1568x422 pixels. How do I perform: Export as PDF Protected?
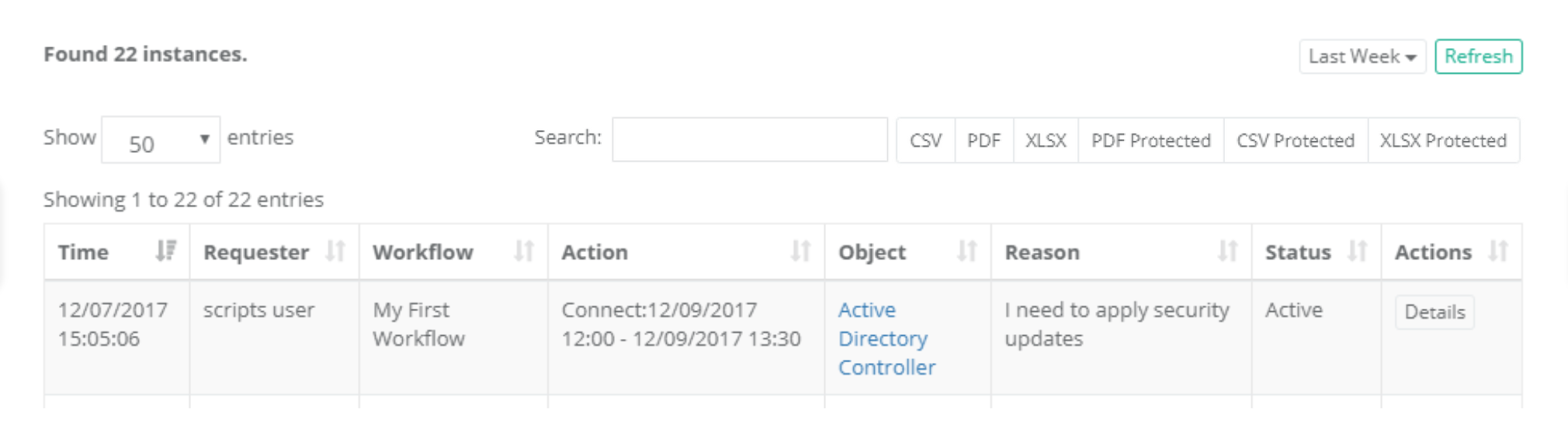[x=1150, y=140]
